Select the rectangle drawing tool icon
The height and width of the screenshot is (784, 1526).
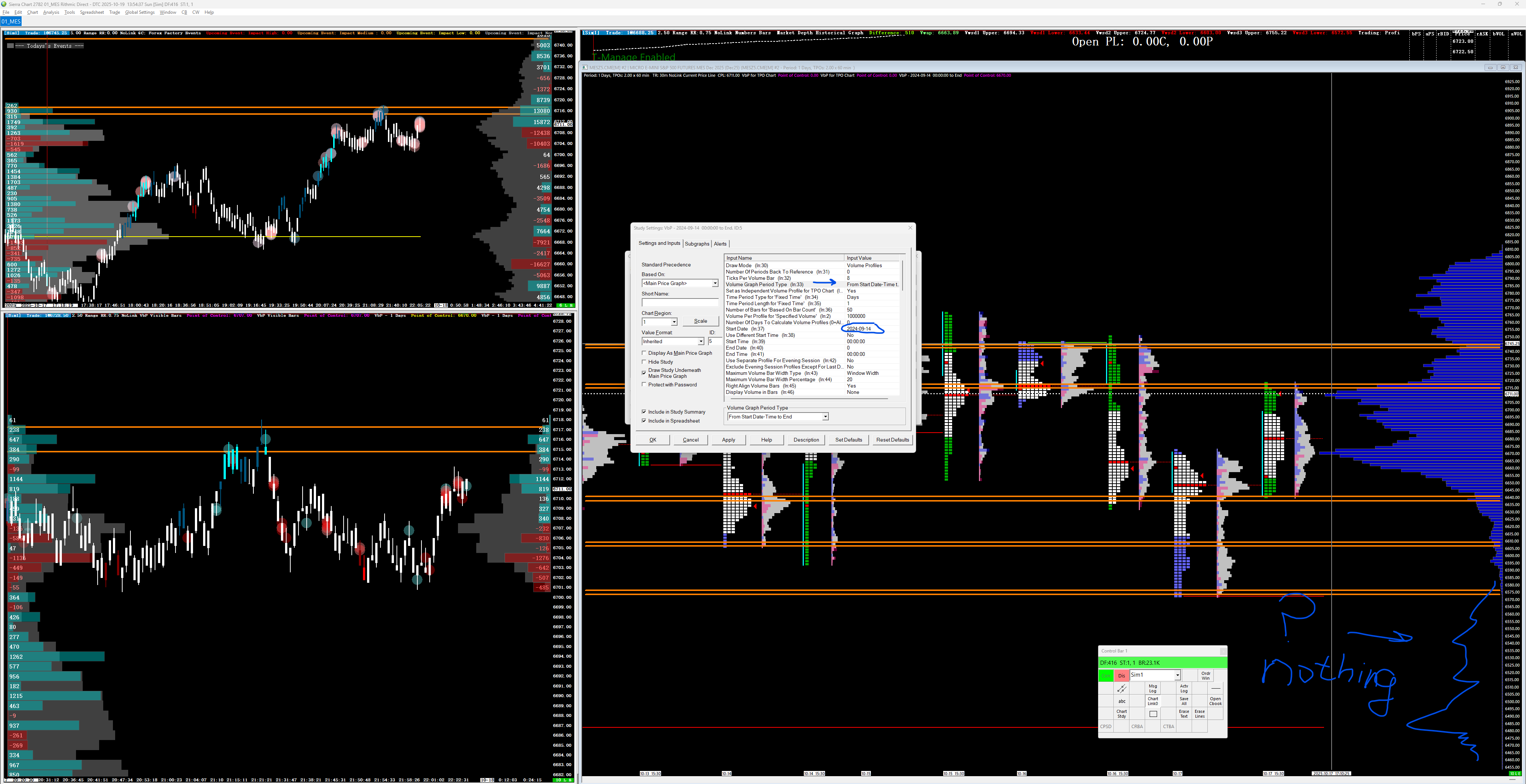(1153, 714)
